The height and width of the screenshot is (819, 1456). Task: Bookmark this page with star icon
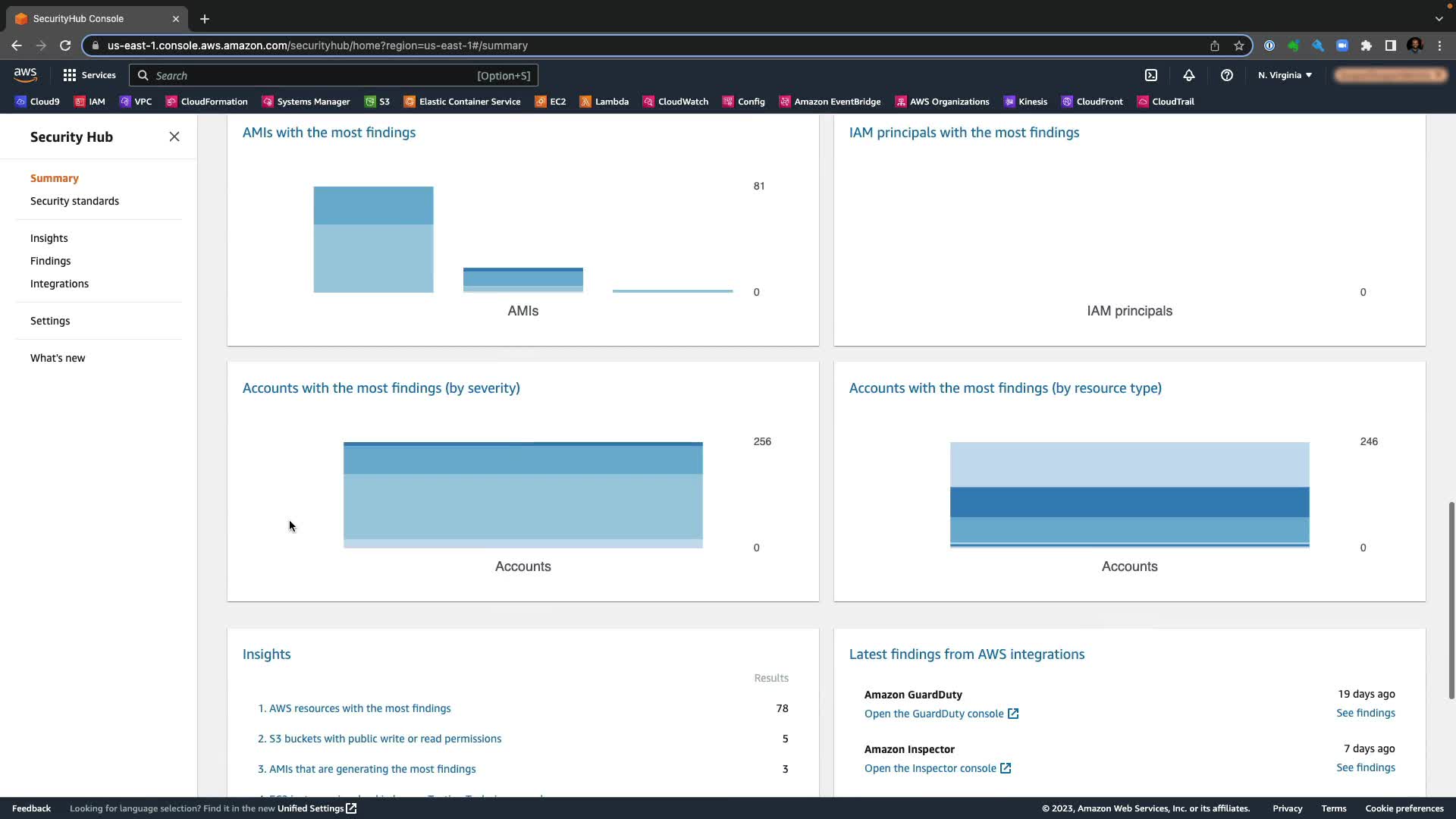(1239, 45)
